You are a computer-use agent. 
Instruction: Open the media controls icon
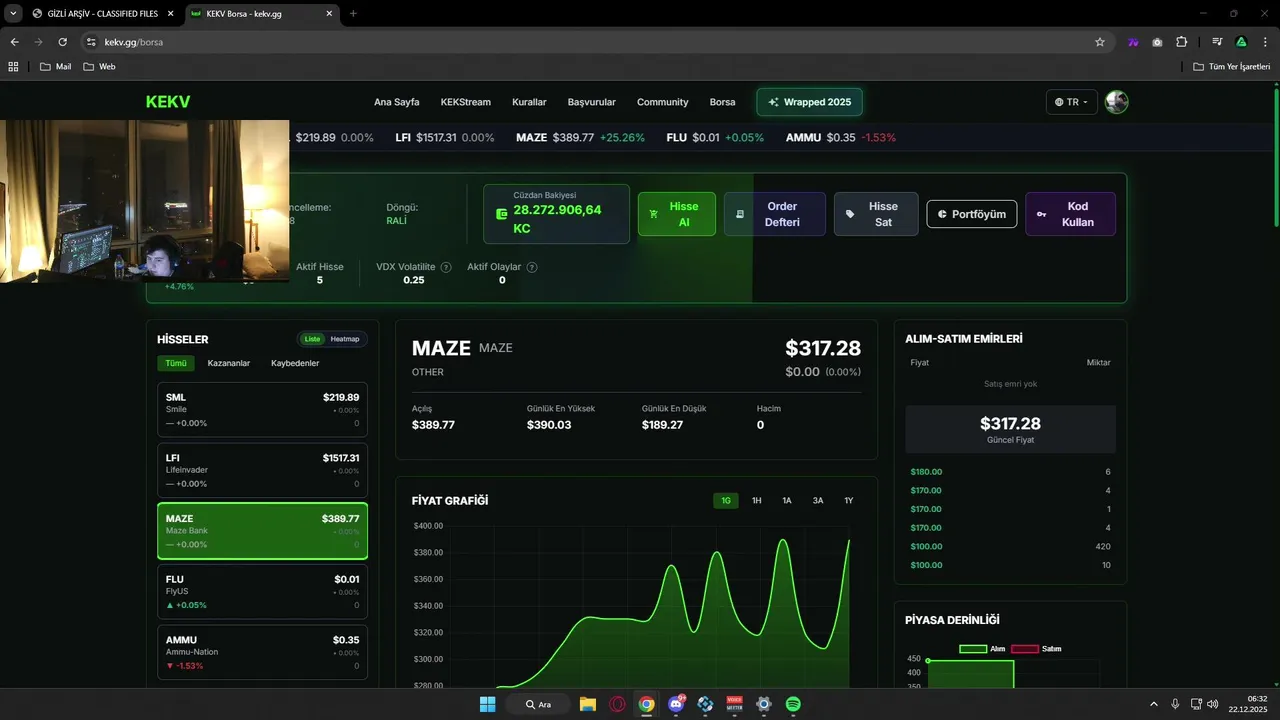pos(1217,42)
